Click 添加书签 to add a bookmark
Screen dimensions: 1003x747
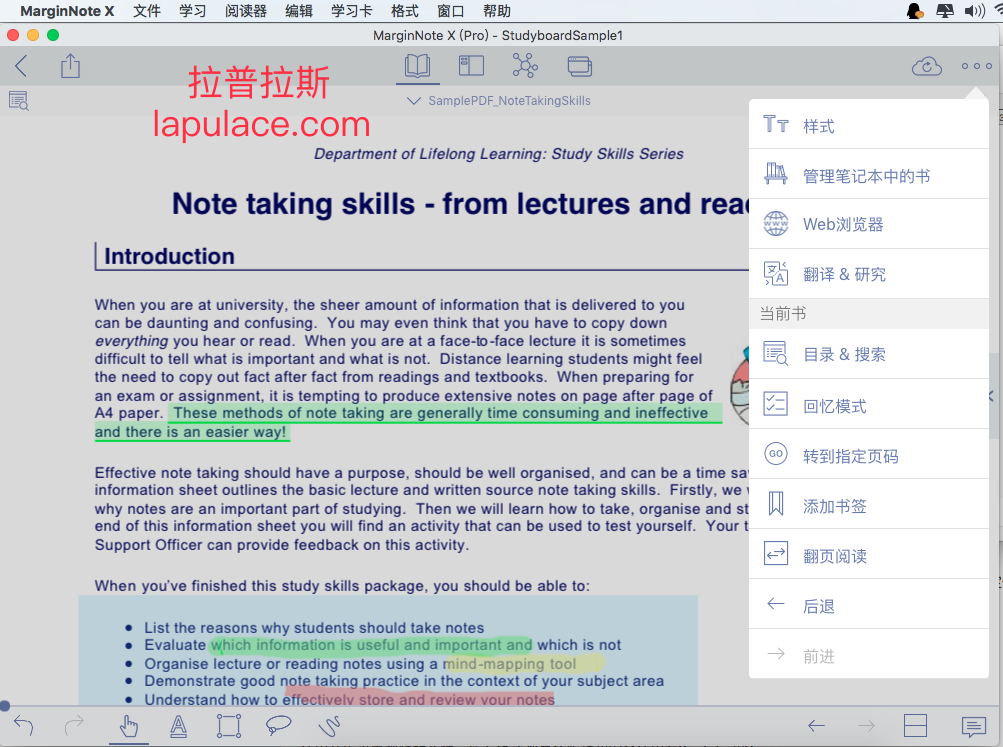(869, 505)
